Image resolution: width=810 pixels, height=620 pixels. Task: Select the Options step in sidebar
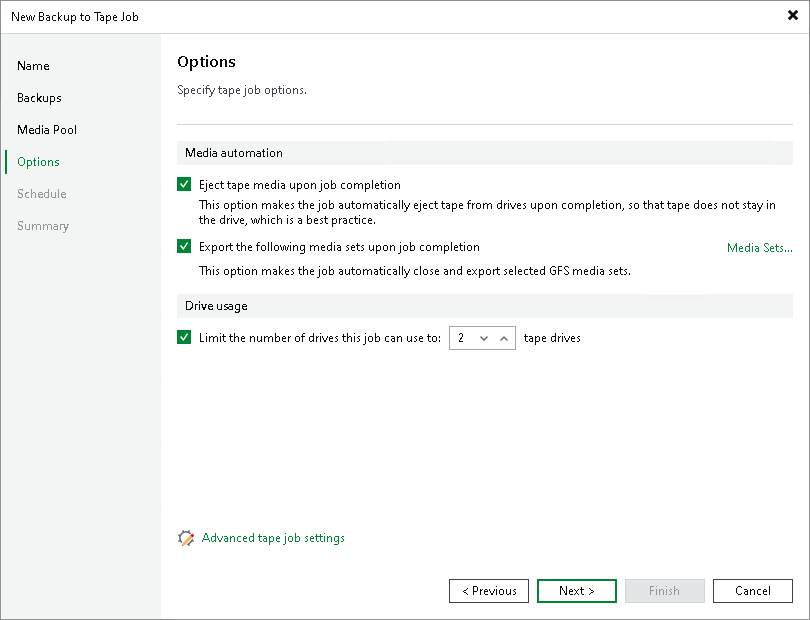(x=38, y=162)
